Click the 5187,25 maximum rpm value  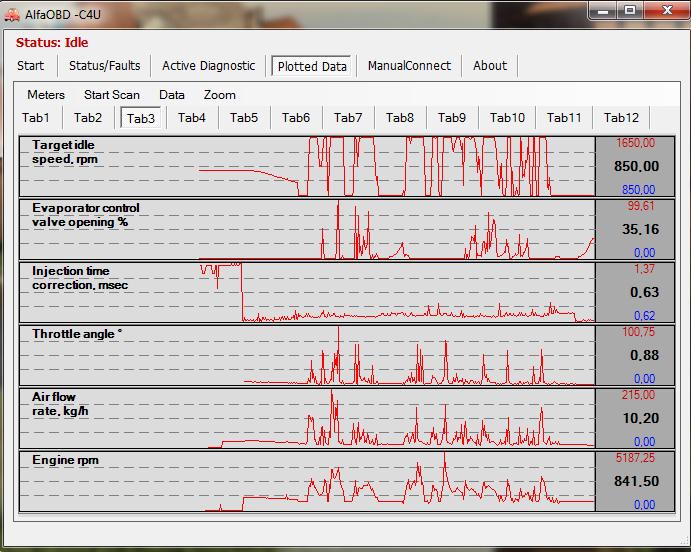tap(635, 458)
